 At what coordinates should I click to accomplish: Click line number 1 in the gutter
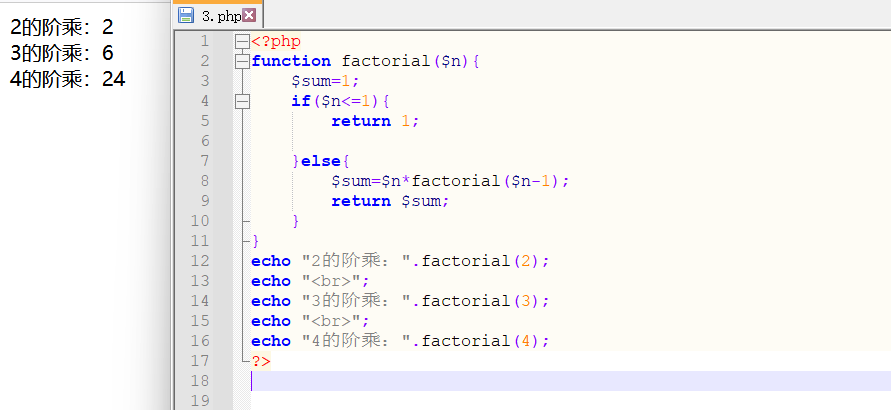click(205, 41)
